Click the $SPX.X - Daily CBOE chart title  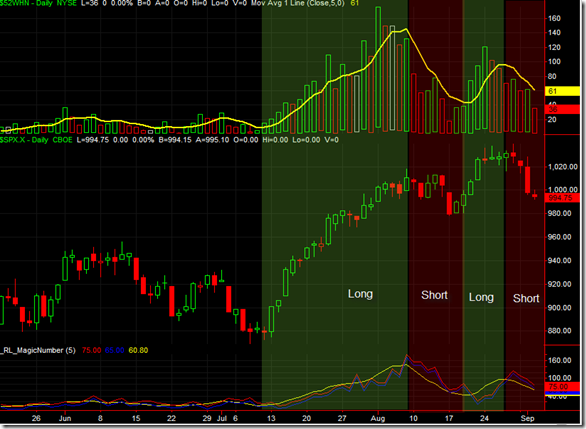click(36, 140)
